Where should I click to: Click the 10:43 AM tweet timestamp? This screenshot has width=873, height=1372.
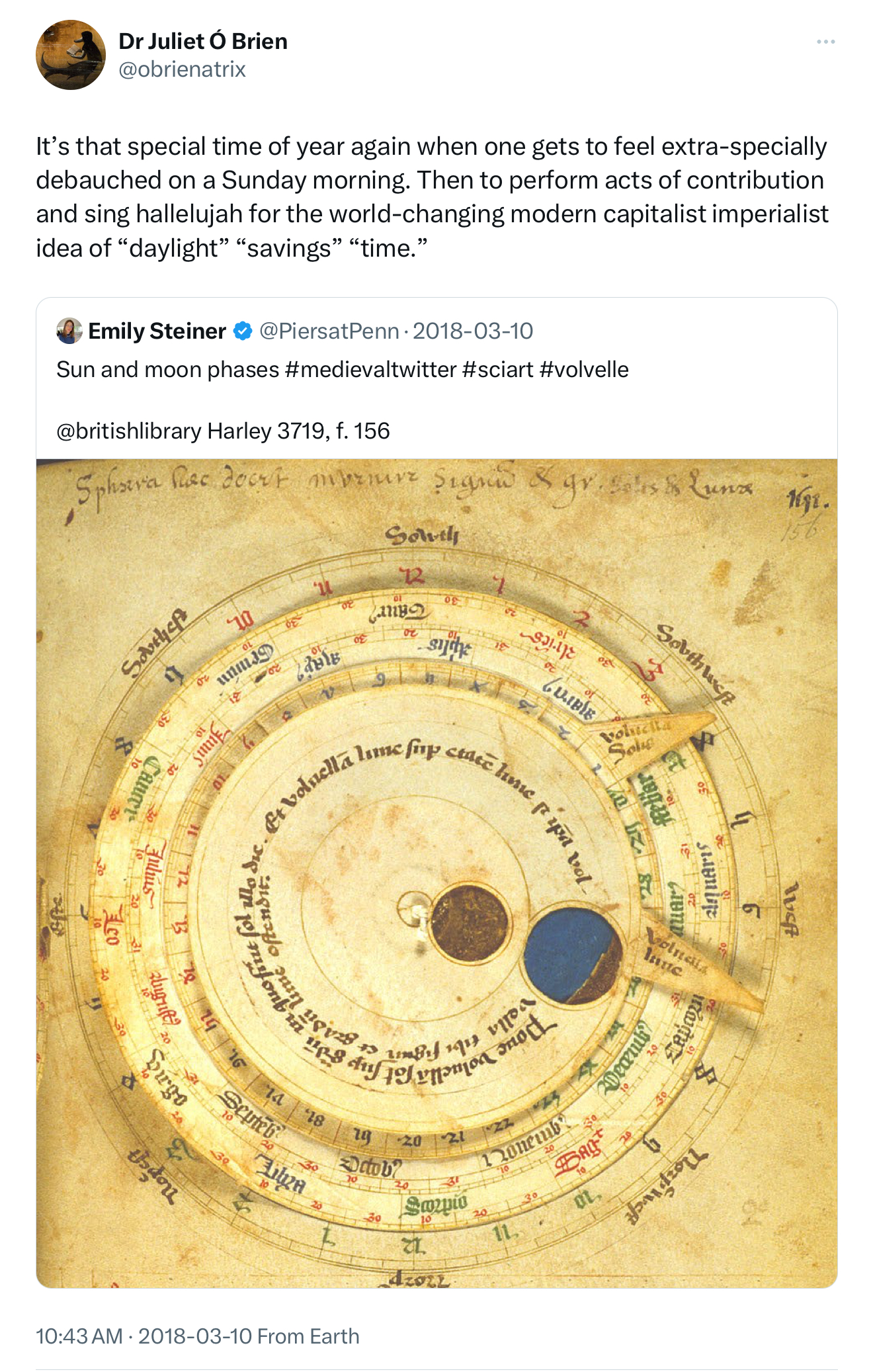click(79, 1336)
